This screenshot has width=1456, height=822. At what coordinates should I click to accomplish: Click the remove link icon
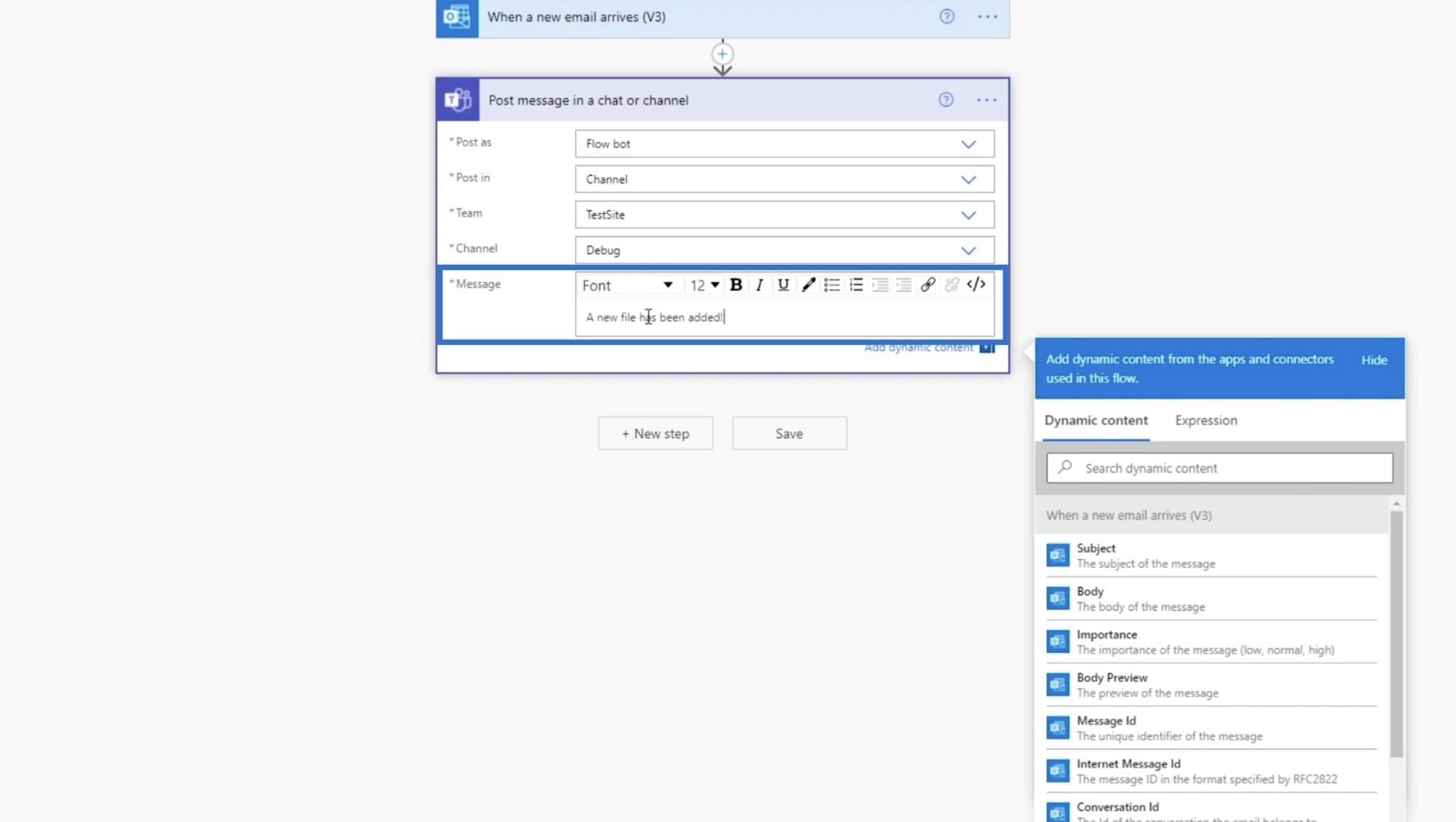(952, 285)
